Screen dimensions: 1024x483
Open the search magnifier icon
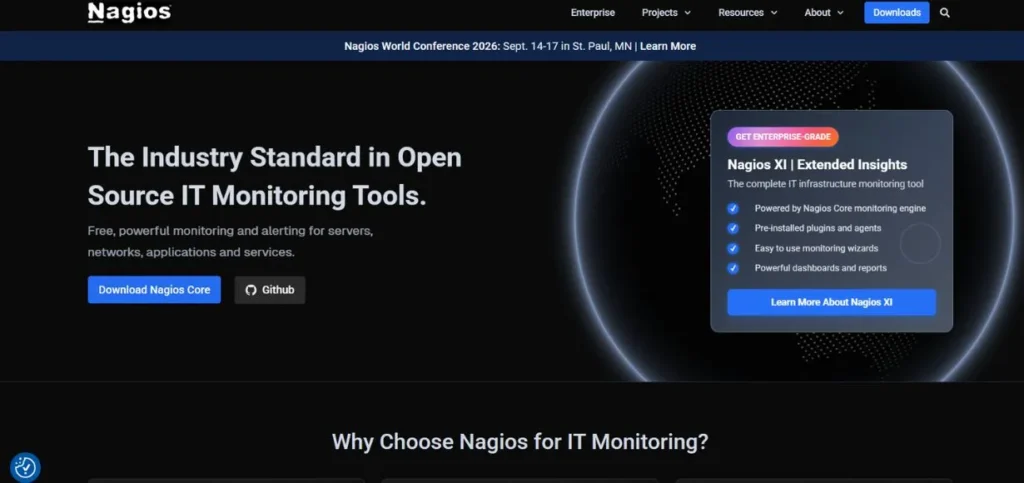[x=945, y=13]
